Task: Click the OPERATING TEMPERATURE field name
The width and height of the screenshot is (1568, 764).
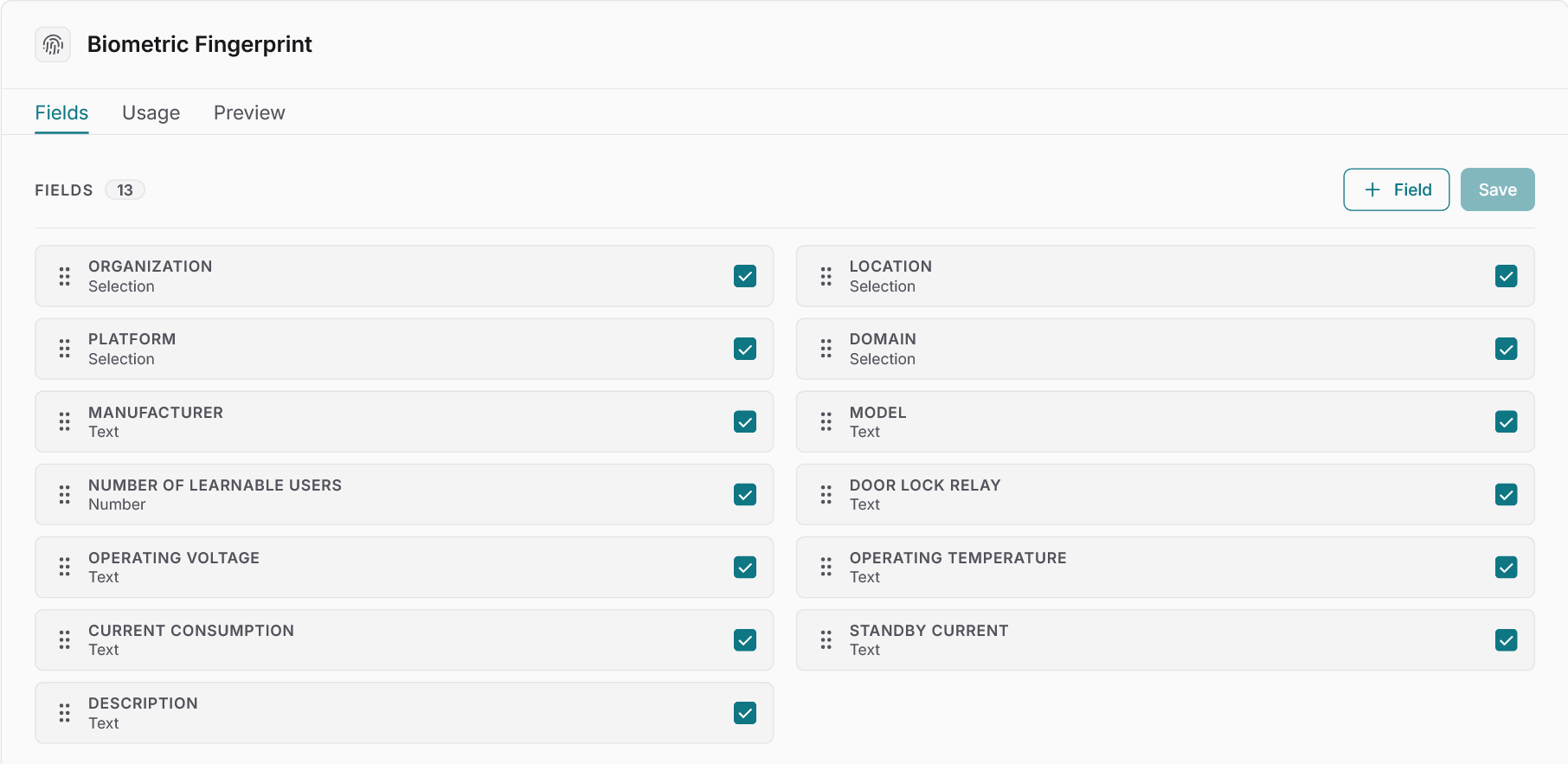Action: [x=958, y=558]
